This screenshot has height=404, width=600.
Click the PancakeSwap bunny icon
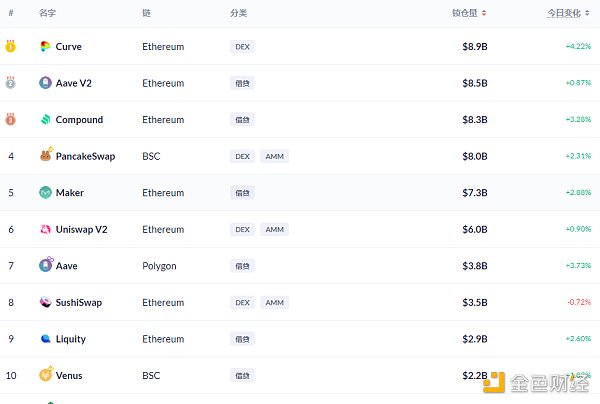pyautogui.click(x=46, y=156)
